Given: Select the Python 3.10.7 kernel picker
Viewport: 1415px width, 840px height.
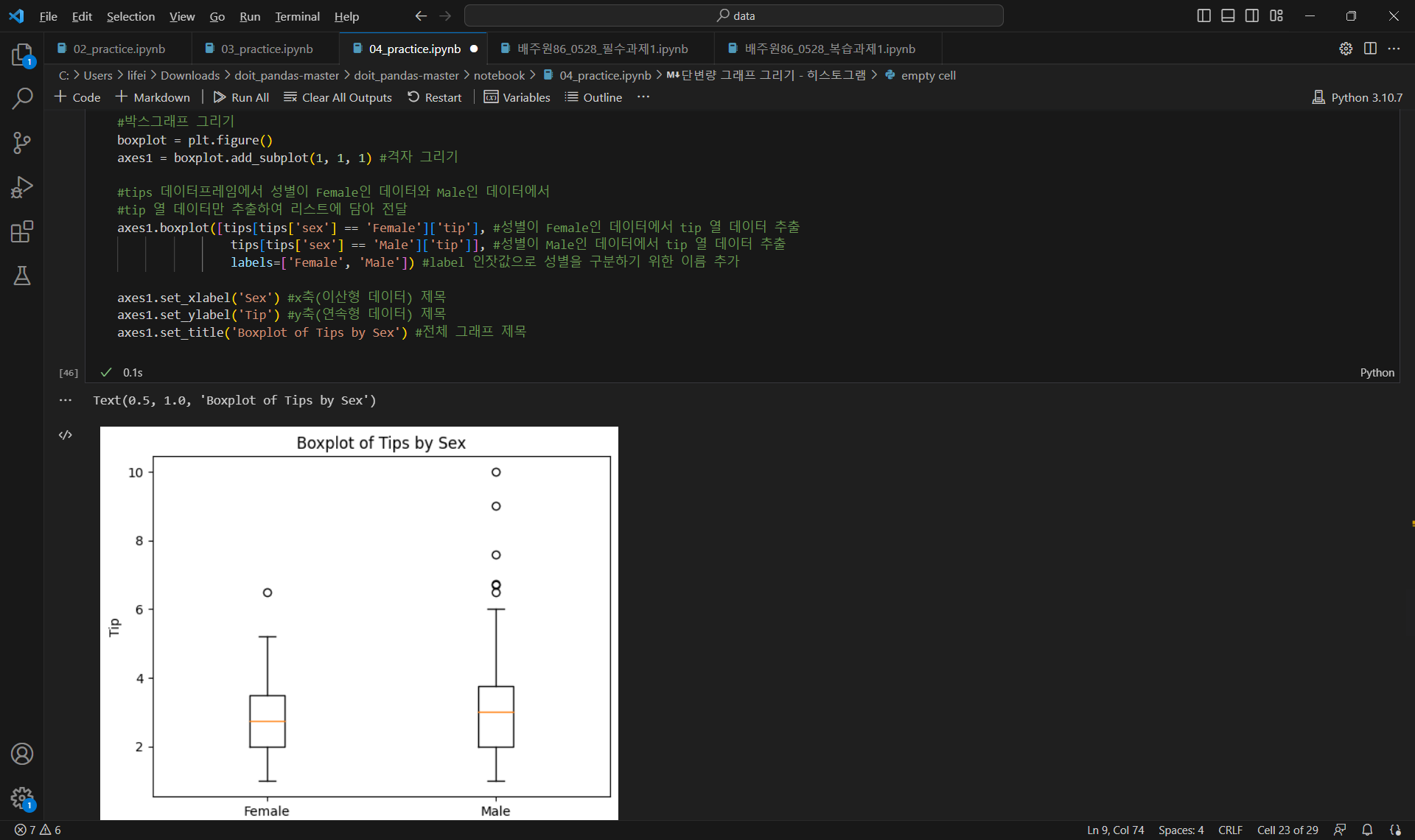Looking at the screenshot, I should (x=1358, y=97).
